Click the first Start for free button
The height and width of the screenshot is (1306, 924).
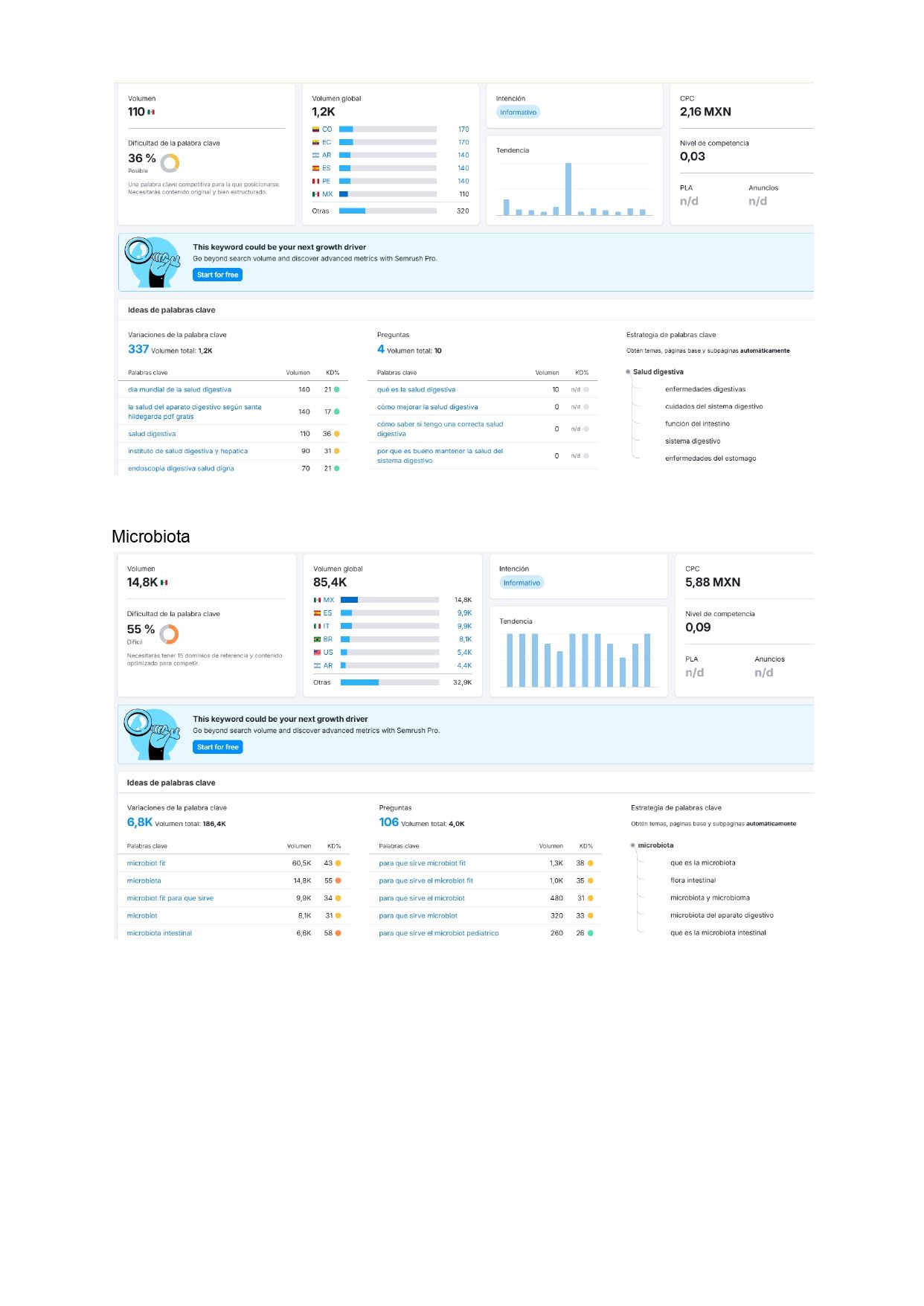(218, 275)
